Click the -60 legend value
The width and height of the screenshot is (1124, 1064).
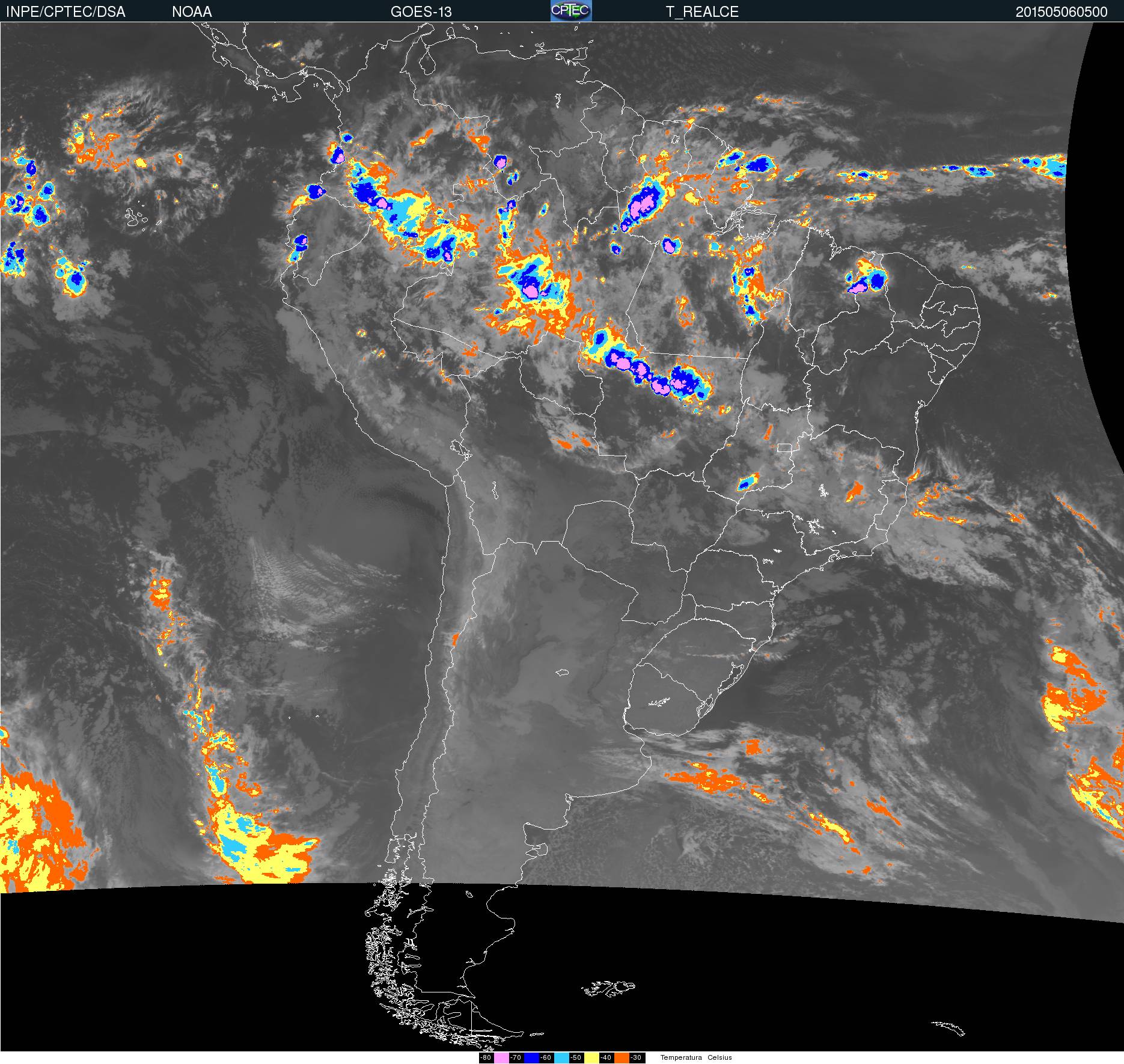click(546, 1058)
